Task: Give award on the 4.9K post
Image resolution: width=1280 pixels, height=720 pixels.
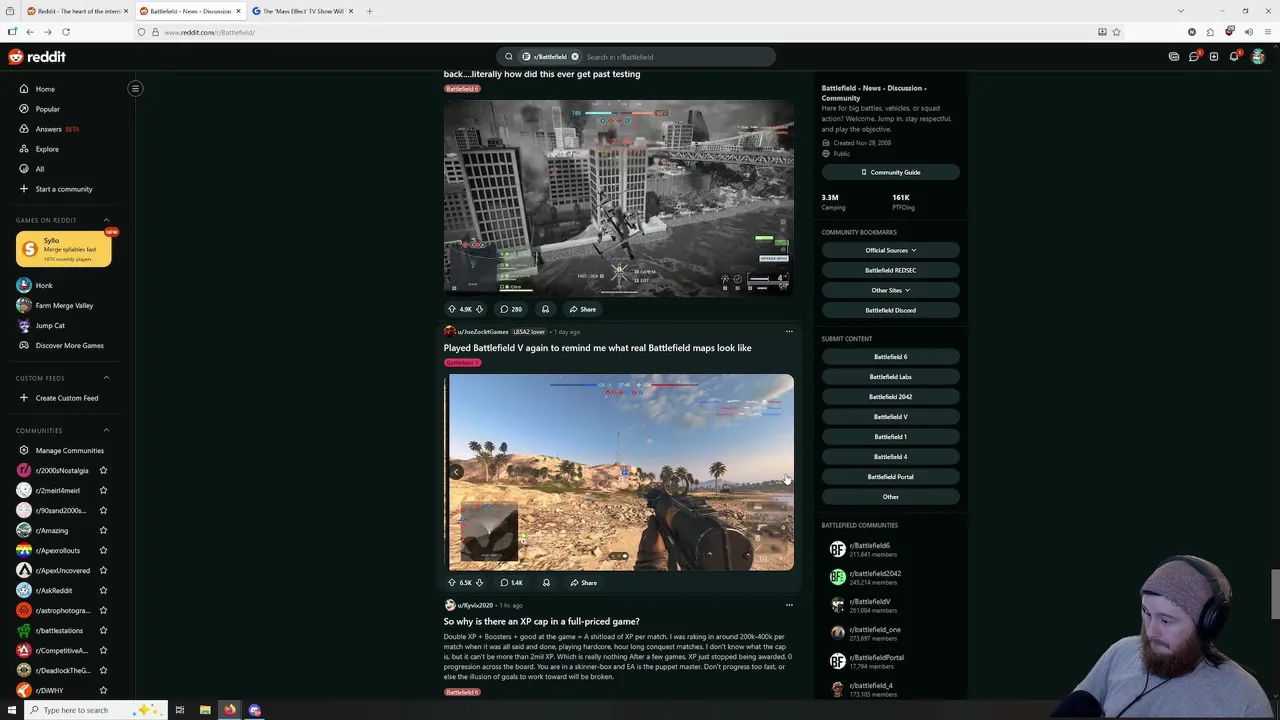Action: [545, 309]
